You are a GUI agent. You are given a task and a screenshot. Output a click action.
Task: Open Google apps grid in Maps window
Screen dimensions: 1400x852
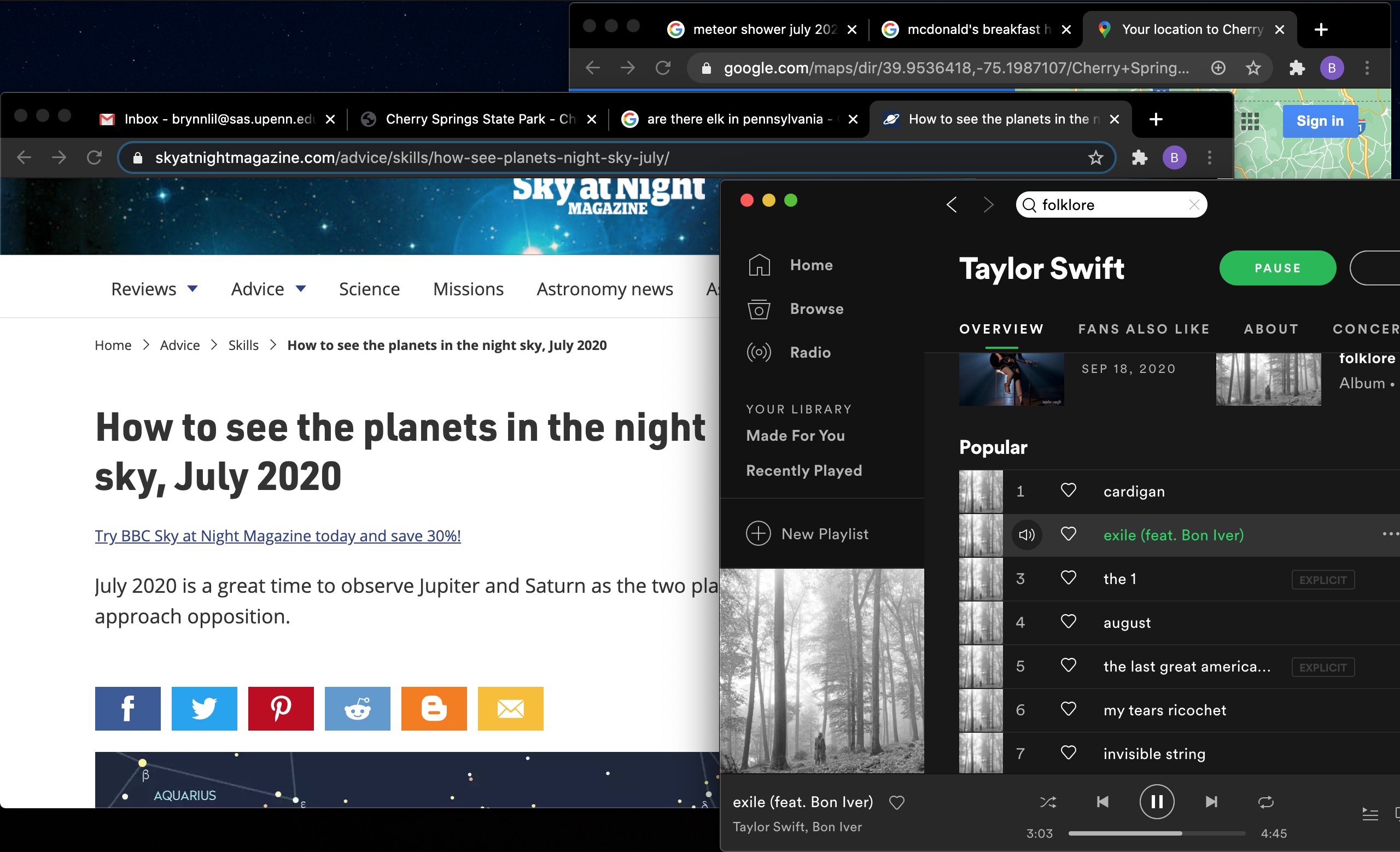(x=1250, y=121)
